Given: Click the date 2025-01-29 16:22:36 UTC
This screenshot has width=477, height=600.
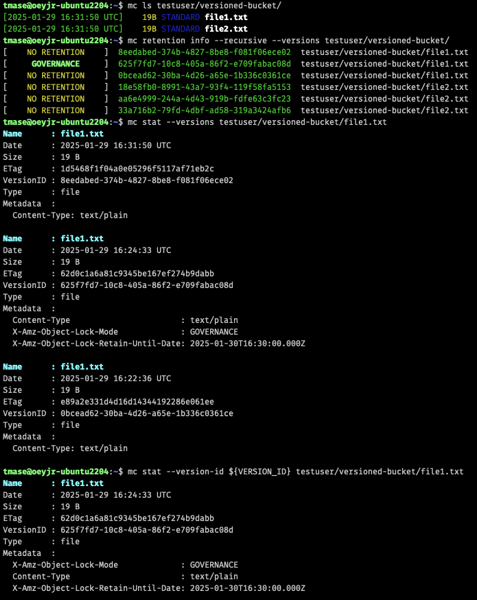Looking at the screenshot, I should coord(116,378).
